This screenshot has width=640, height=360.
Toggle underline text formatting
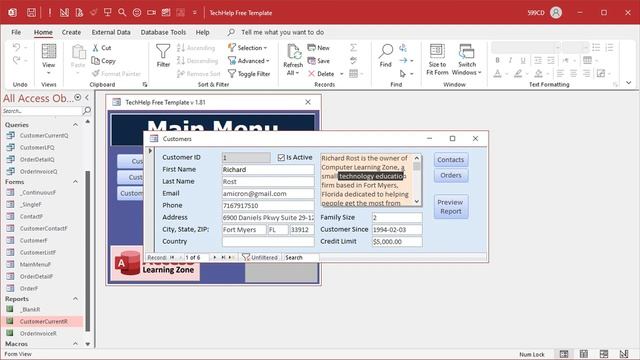(x=523, y=60)
